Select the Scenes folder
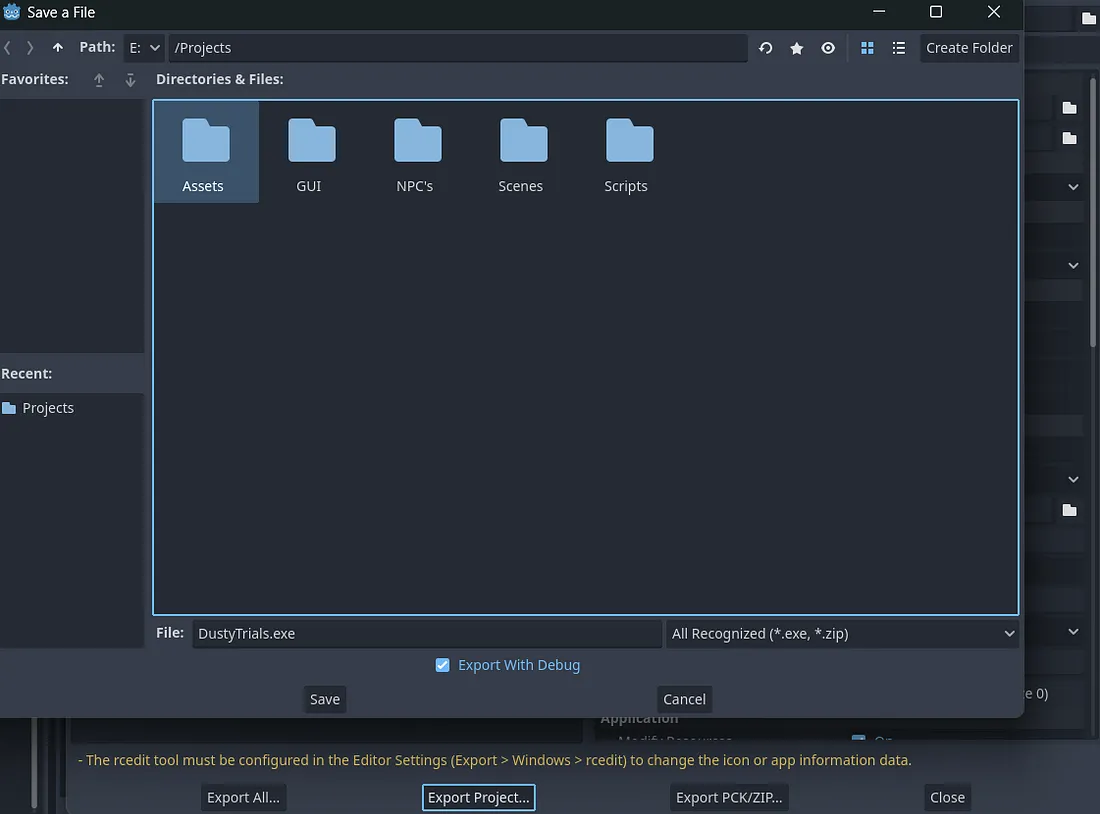Image resolution: width=1100 pixels, height=814 pixels. click(523, 152)
